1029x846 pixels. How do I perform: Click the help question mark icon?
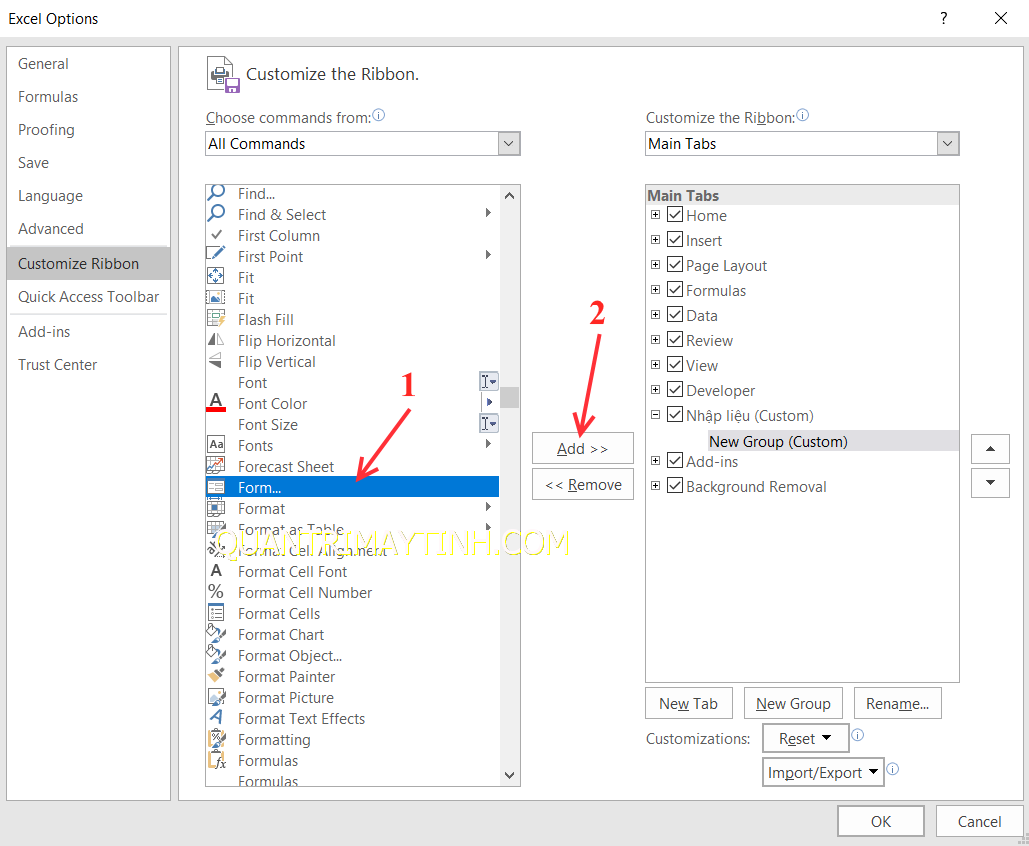(x=944, y=18)
